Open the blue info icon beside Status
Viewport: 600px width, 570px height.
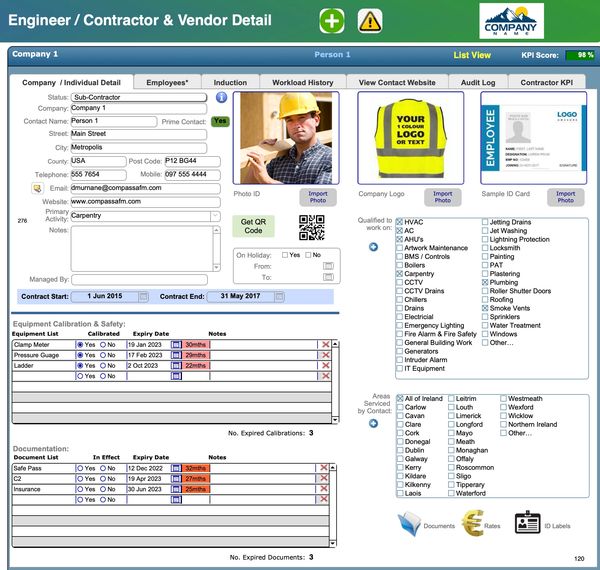pos(221,98)
